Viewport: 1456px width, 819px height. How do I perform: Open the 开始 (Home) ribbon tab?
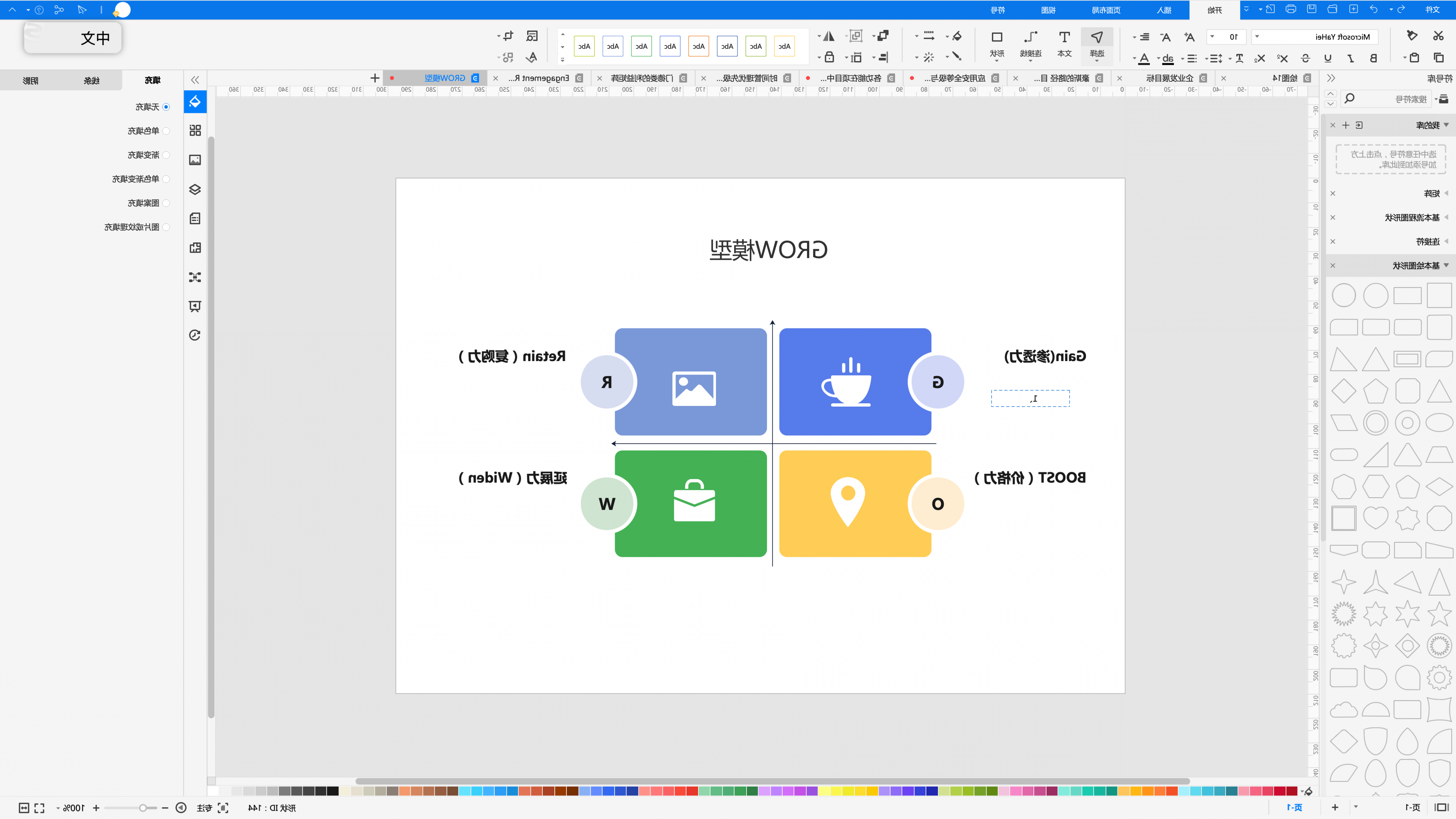(x=1215, y=10)
